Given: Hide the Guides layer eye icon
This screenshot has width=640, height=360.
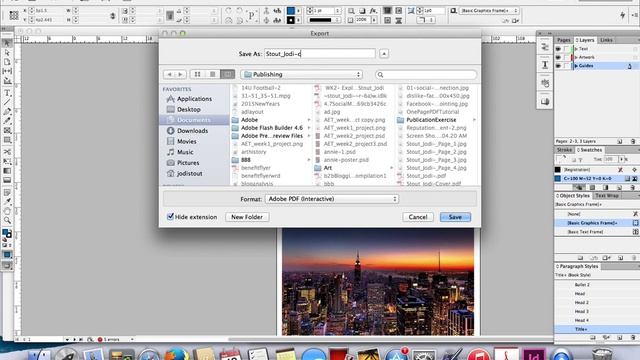Looking at the screenshot, I should (x=558, y=66).
